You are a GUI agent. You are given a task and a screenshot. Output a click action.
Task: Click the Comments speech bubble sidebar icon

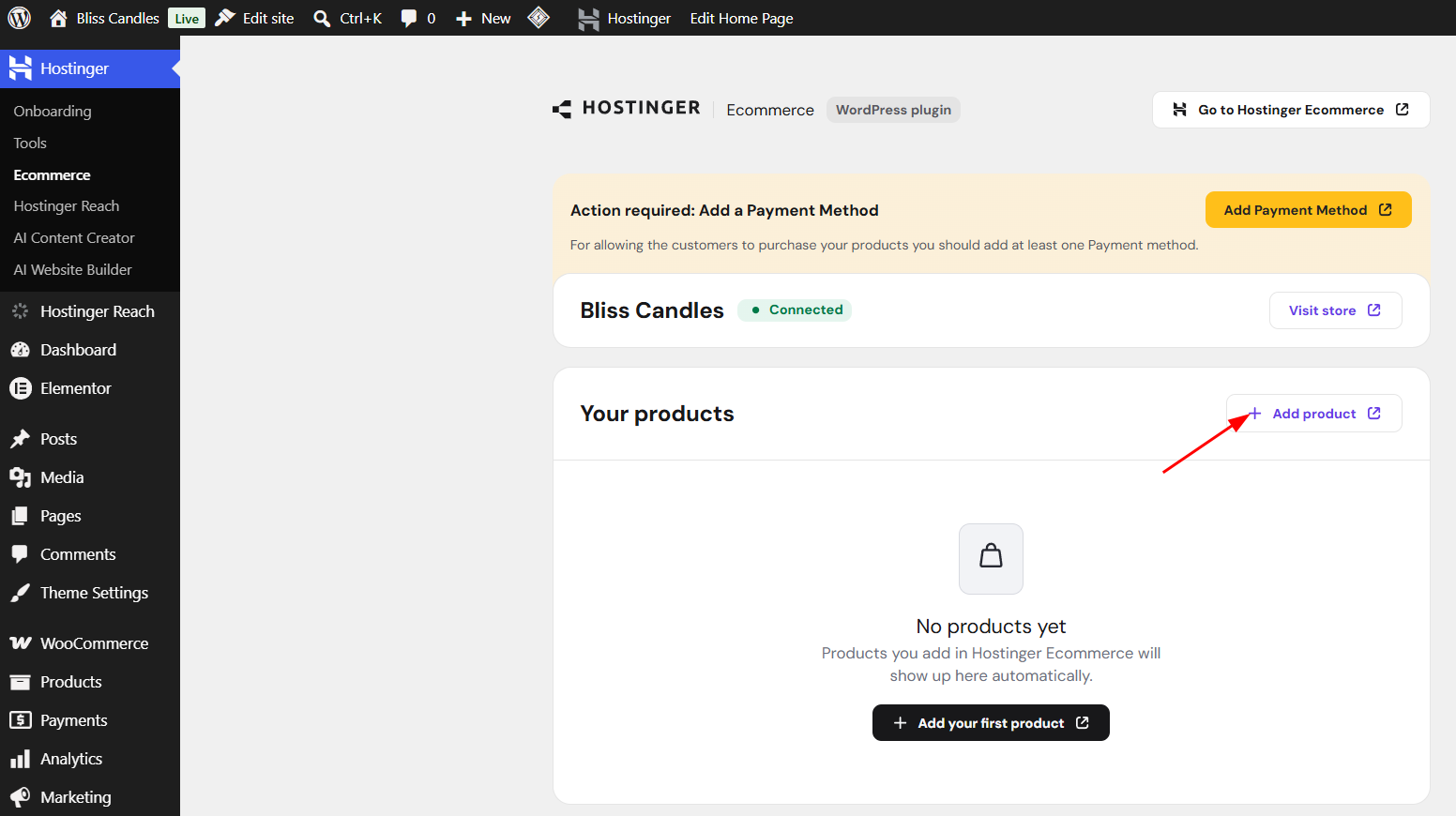pos(20,554)
